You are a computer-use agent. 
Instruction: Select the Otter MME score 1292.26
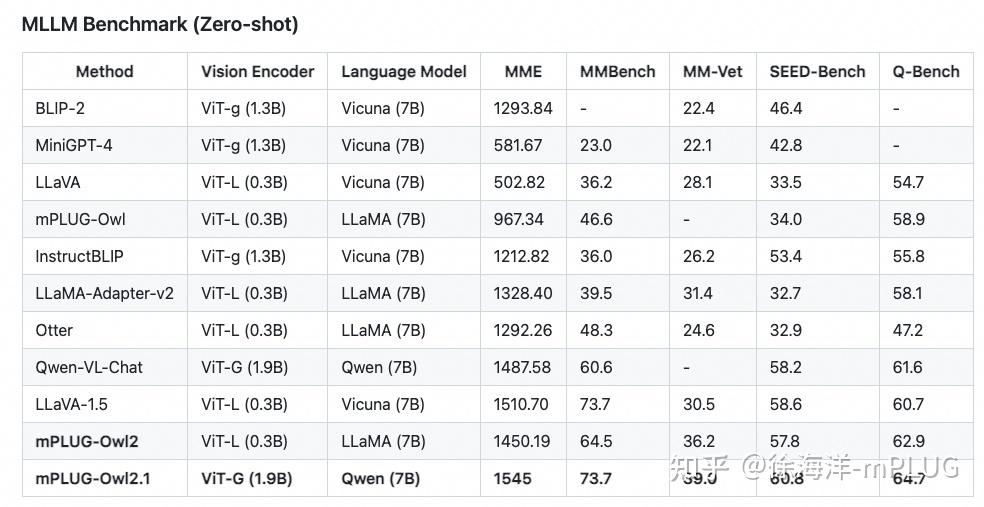522,330
